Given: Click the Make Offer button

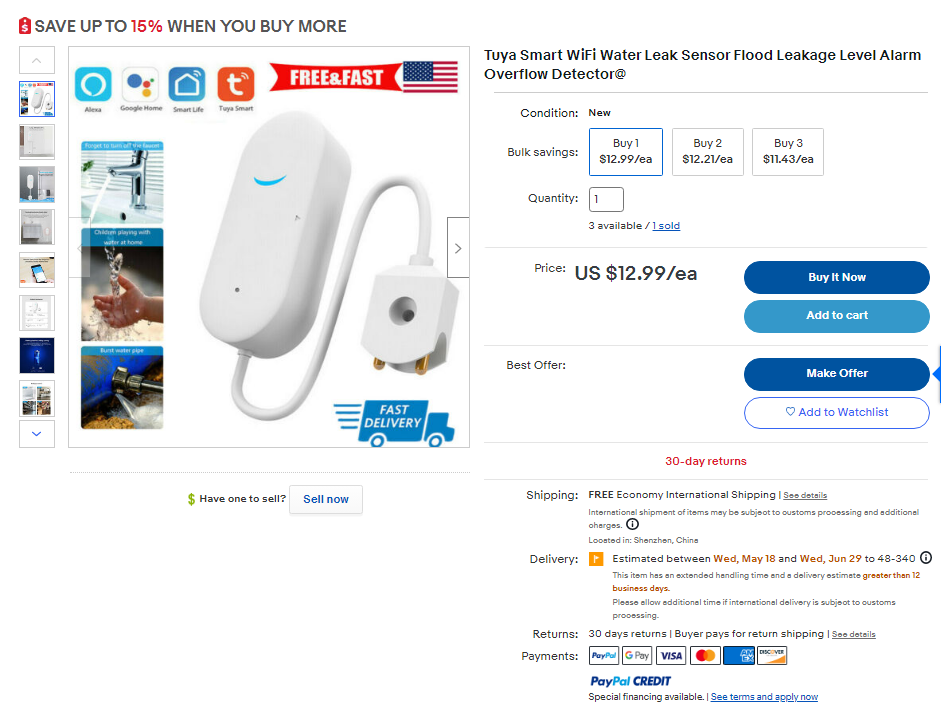Looking at the screenshot, I should point(836,374).
